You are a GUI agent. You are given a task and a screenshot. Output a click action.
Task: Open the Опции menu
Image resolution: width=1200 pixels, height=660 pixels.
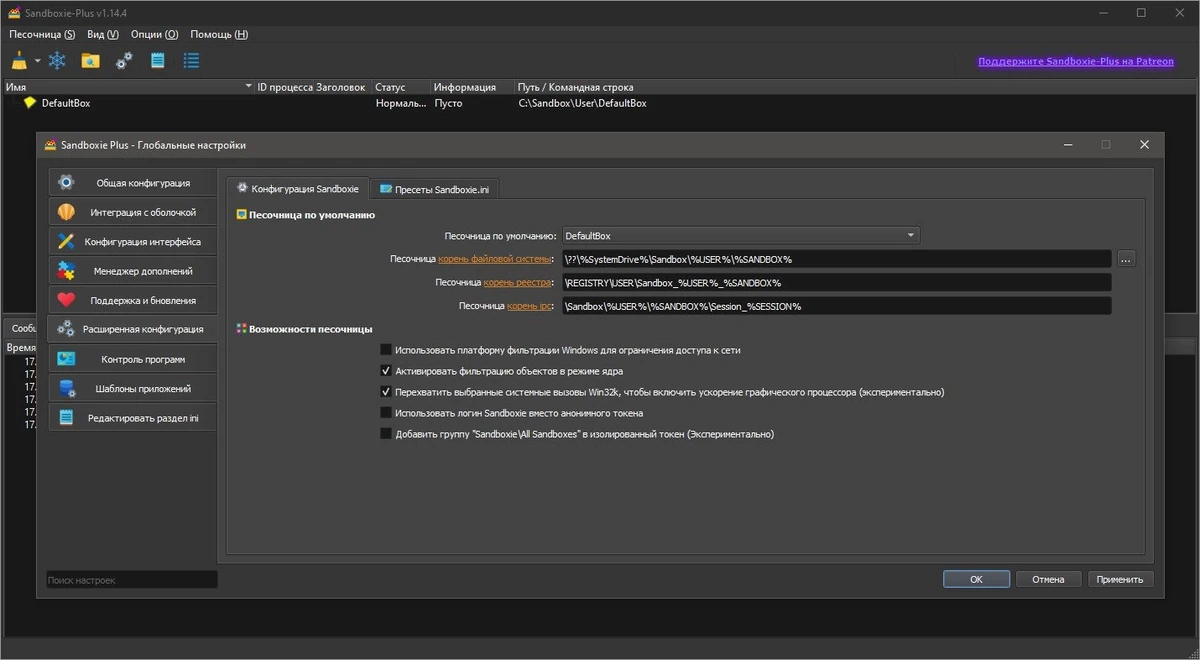[154, 34]
